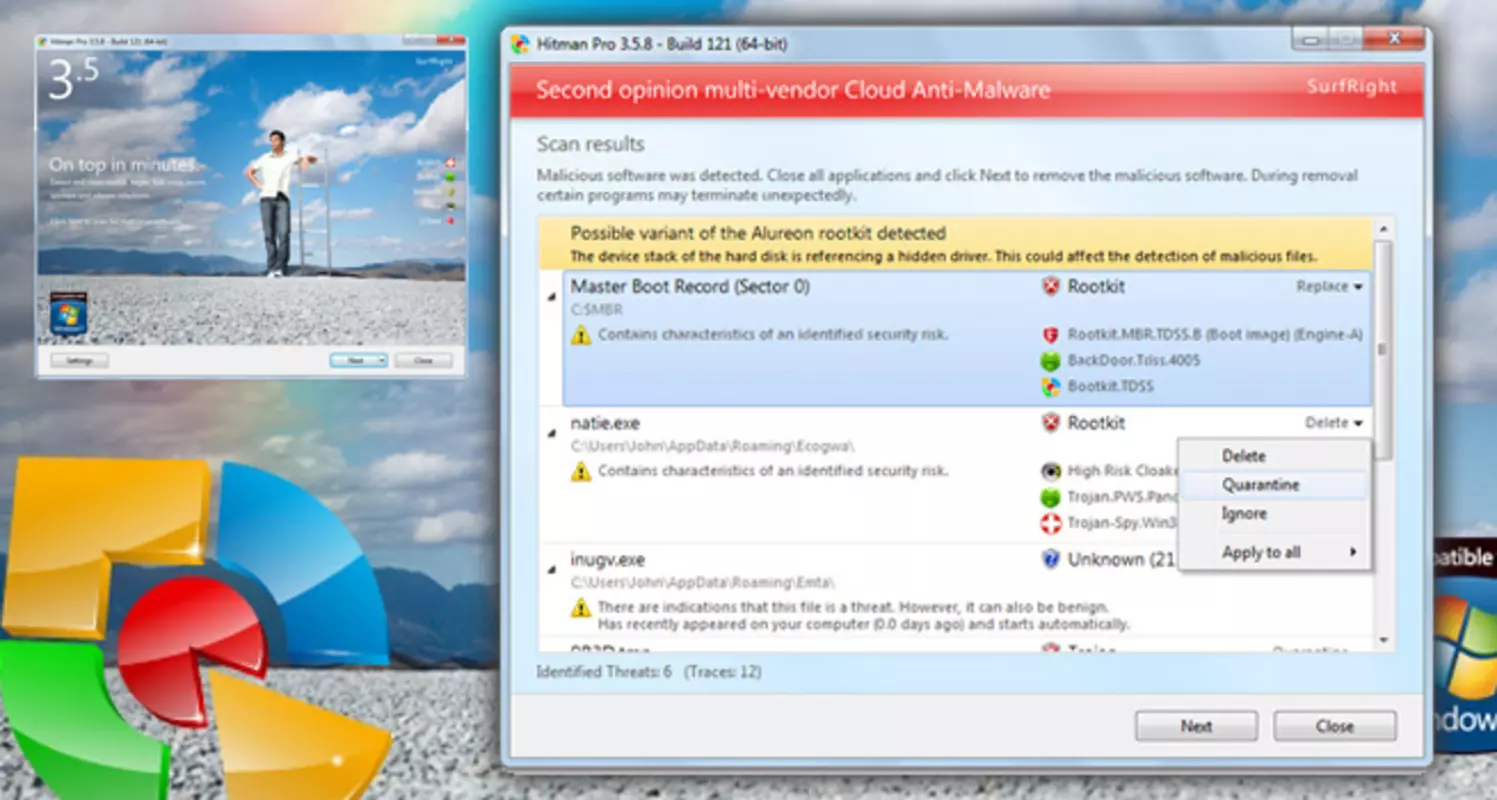Click Close in the scan results window
This screenshot has width=1497, height=800.
point(1335,727)
